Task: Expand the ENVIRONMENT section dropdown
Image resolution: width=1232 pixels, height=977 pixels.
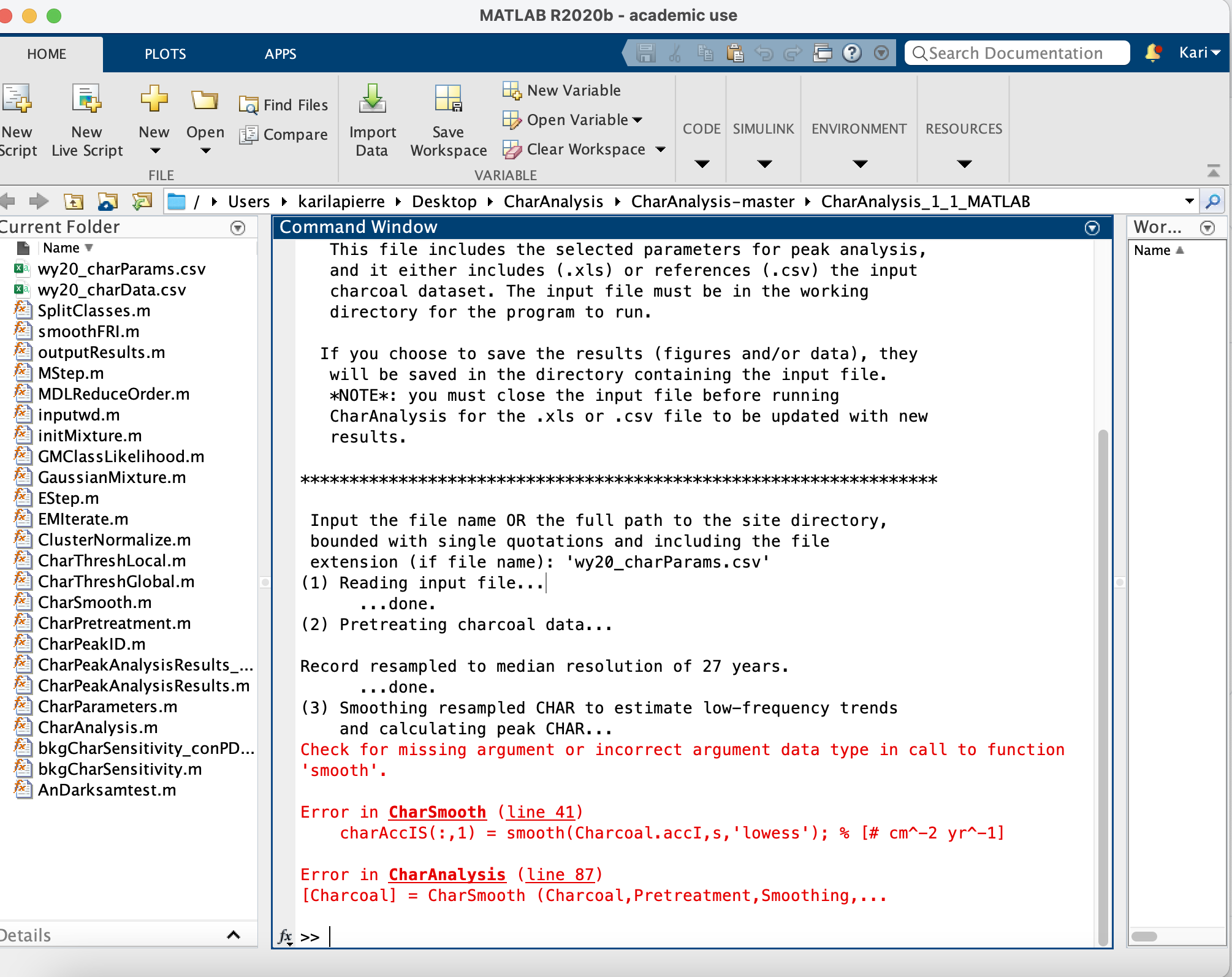Action: coord(859,164)
